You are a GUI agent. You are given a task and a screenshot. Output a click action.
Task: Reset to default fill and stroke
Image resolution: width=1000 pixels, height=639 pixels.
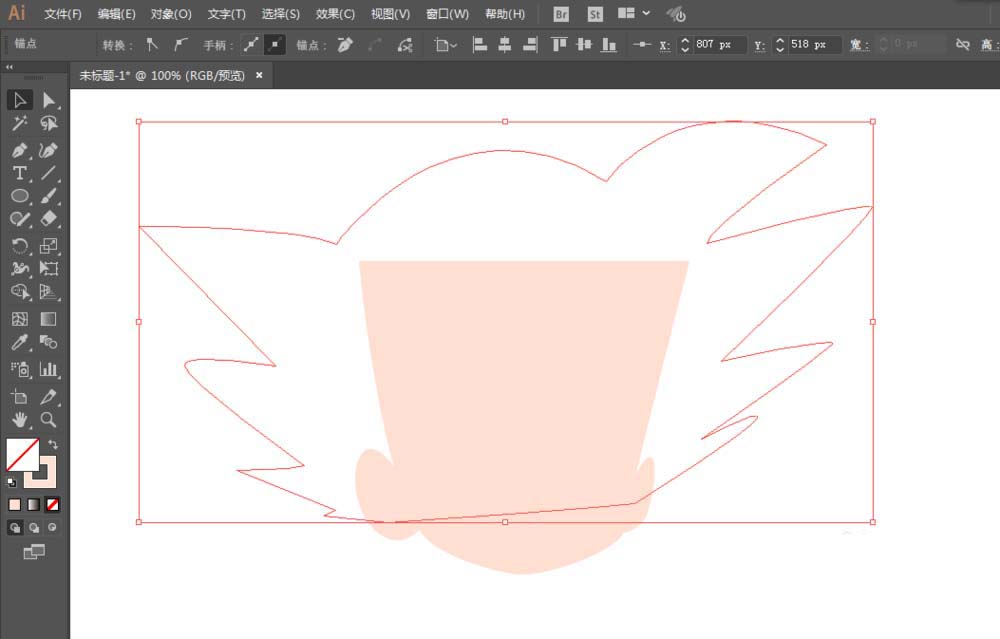click(11, 483)
